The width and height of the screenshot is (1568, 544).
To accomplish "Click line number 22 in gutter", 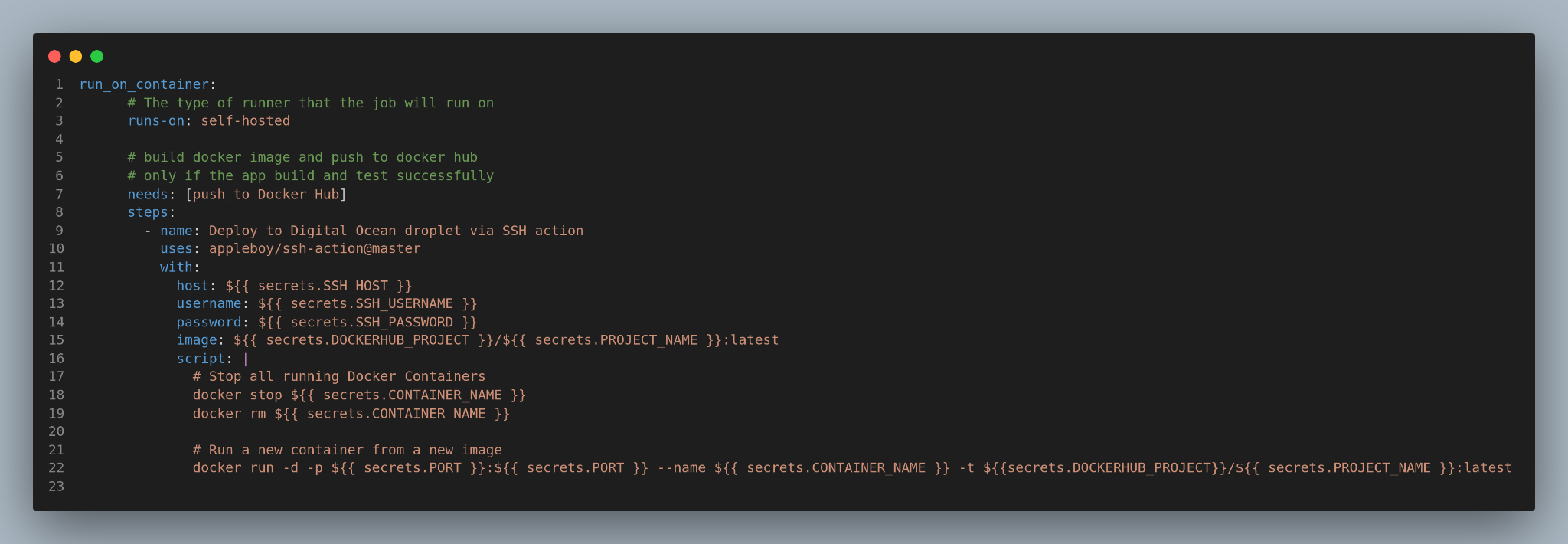I will [56, 468].
